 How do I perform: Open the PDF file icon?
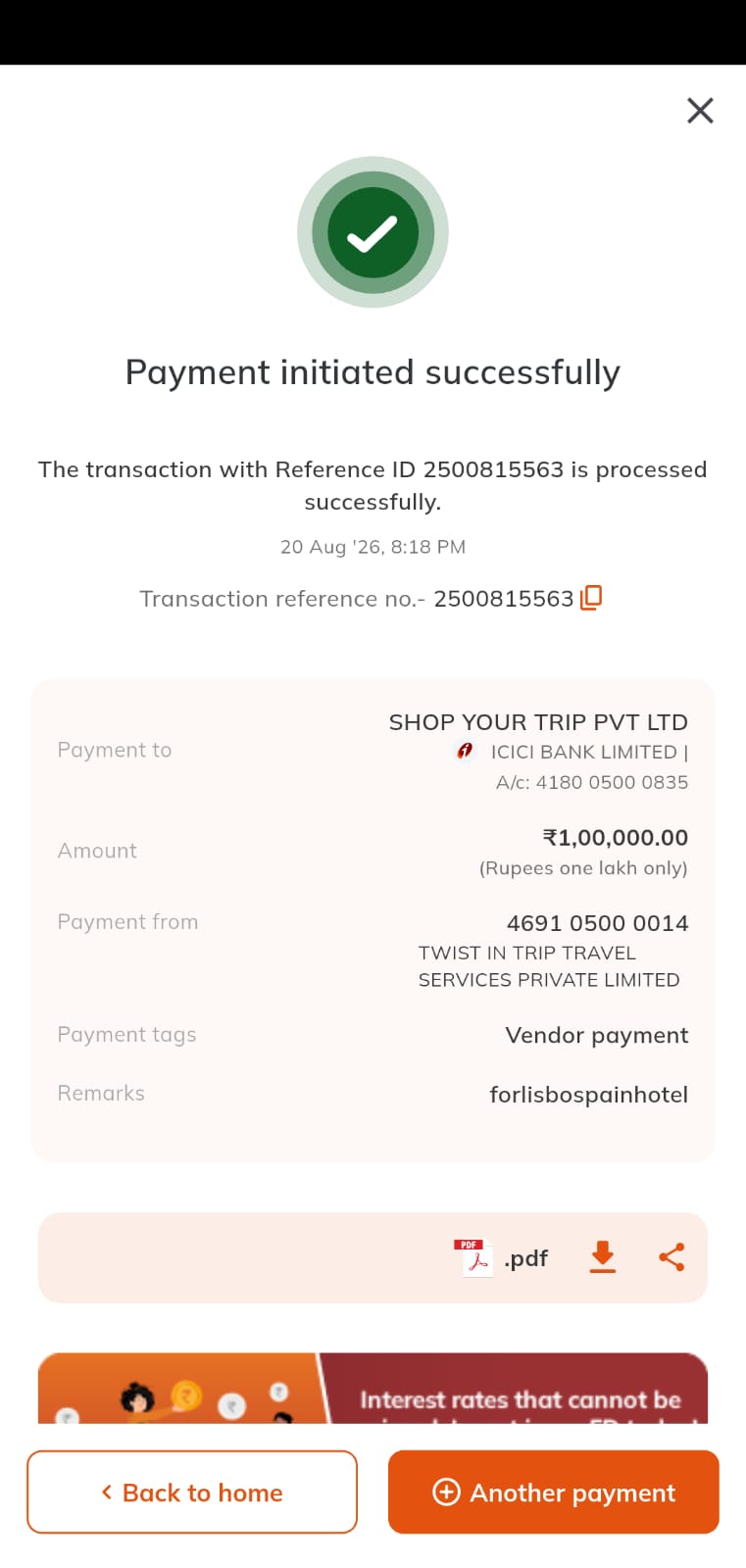click(x=473, y=1257)
